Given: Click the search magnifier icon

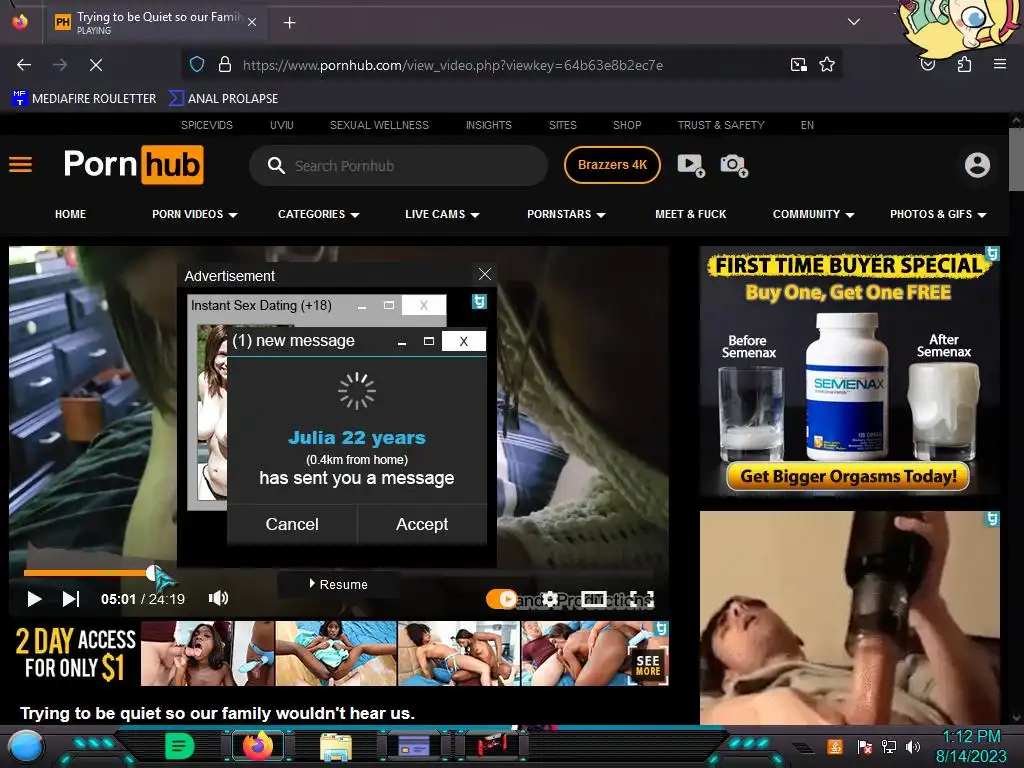Looking at the screenshot, I should pos(276,165).
